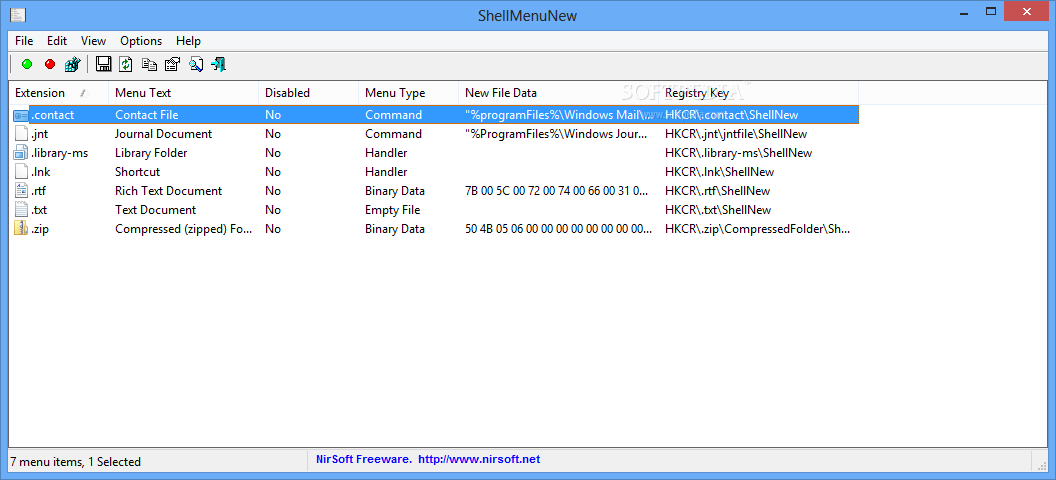
Task: Select the .zip Compressed Folder row
Action: [x=435, y=229]
